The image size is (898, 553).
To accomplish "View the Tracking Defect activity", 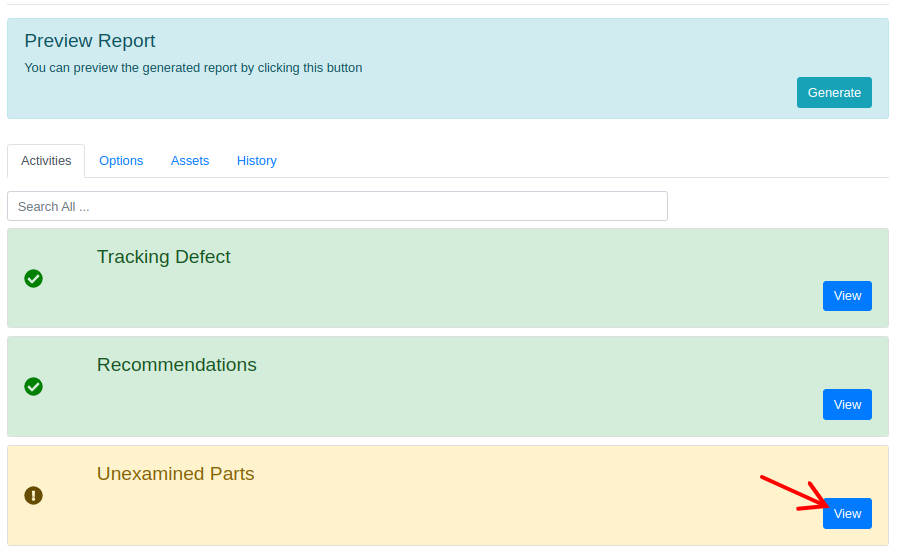I will tap(847, 296).
